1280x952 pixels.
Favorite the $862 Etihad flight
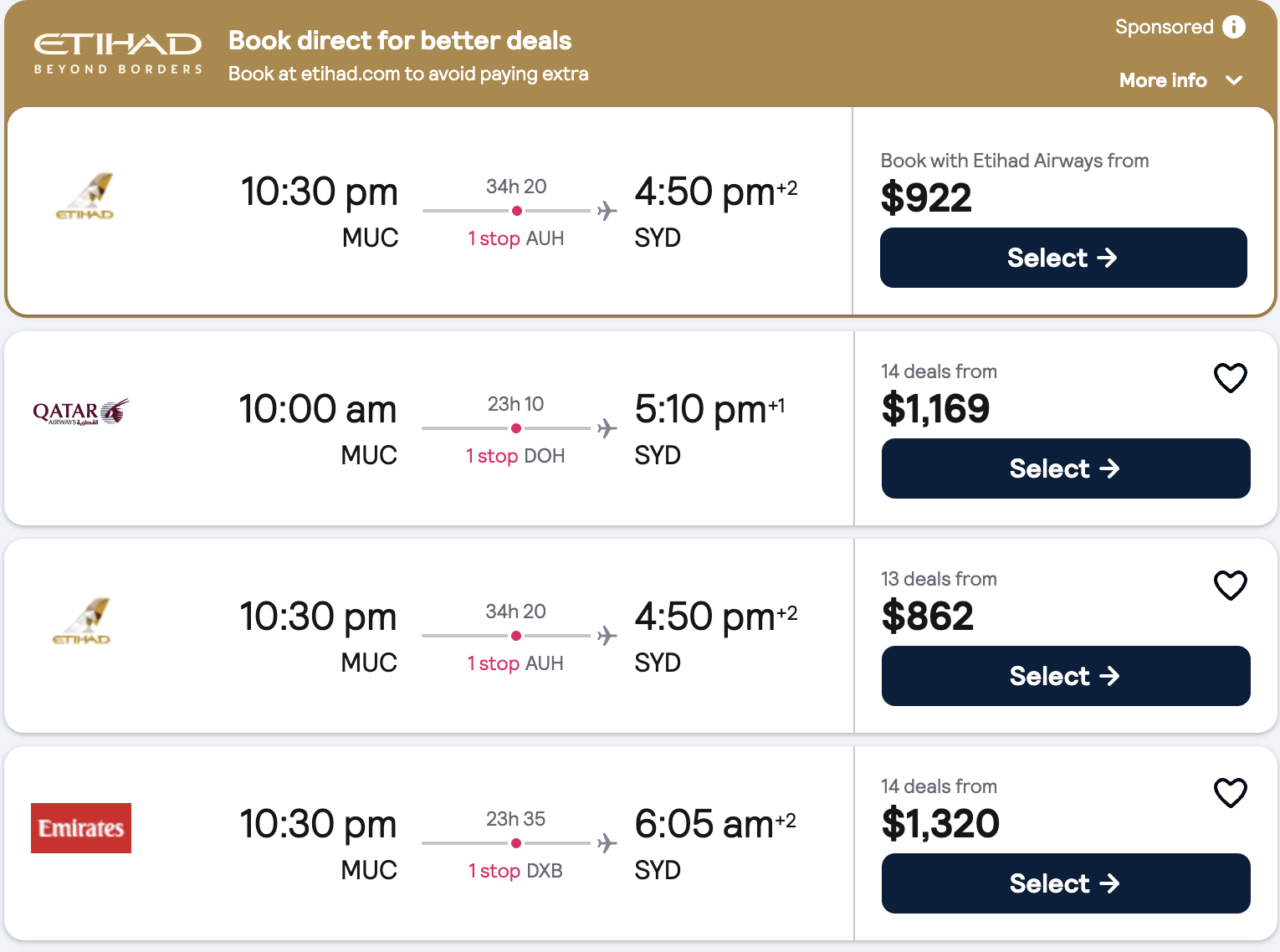[1230, 586]
